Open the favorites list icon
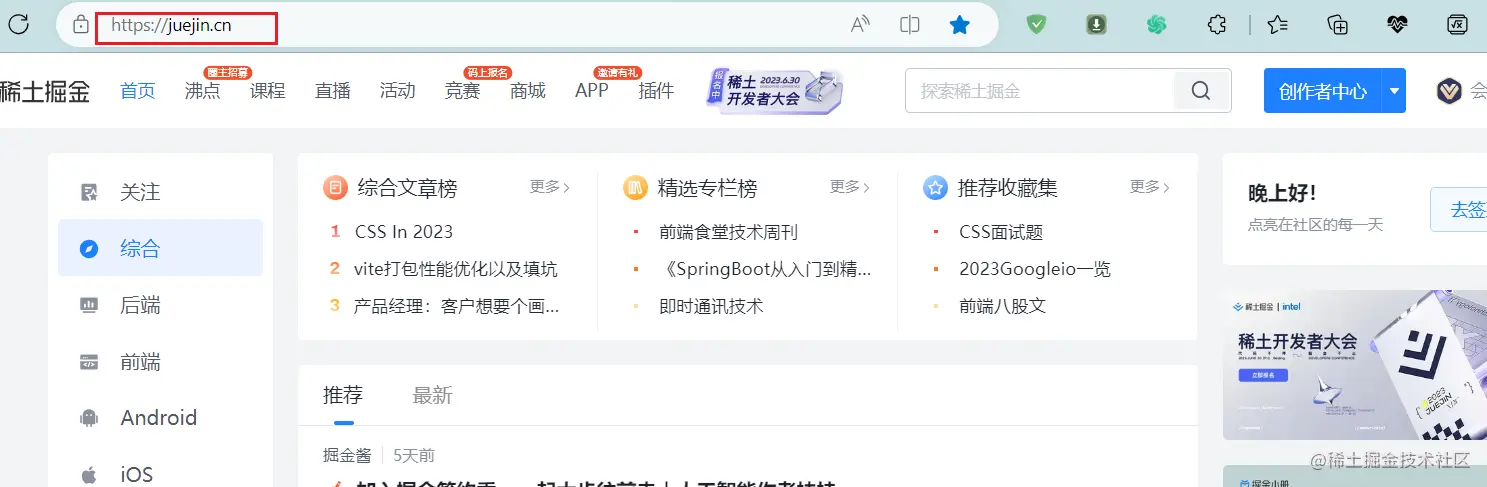 [1278, 25]
